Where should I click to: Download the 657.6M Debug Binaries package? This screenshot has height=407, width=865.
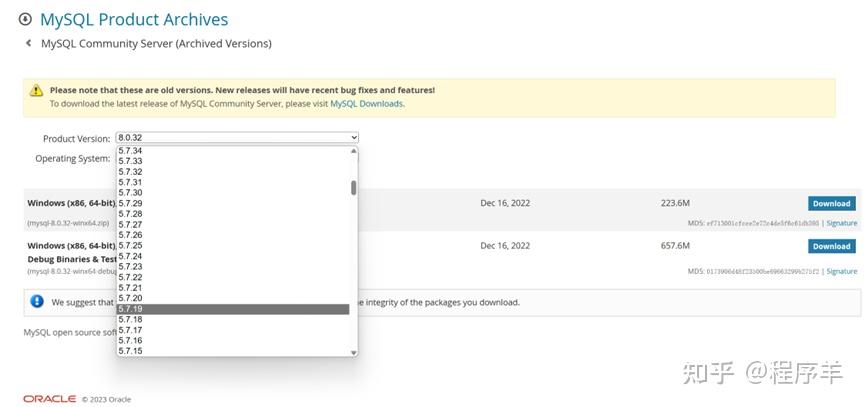click(830, 246)
